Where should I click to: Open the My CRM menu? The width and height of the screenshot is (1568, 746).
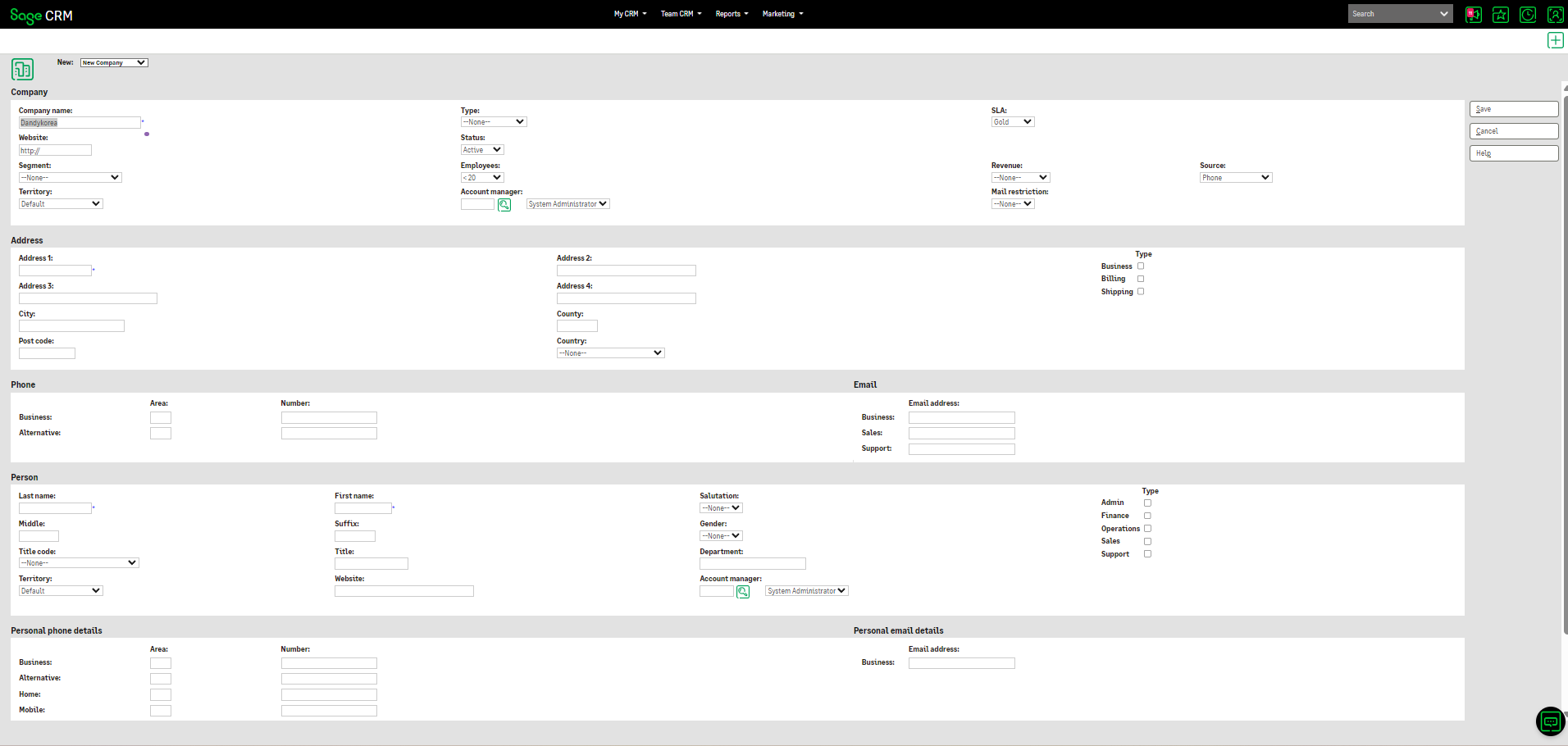pos(630,14)
